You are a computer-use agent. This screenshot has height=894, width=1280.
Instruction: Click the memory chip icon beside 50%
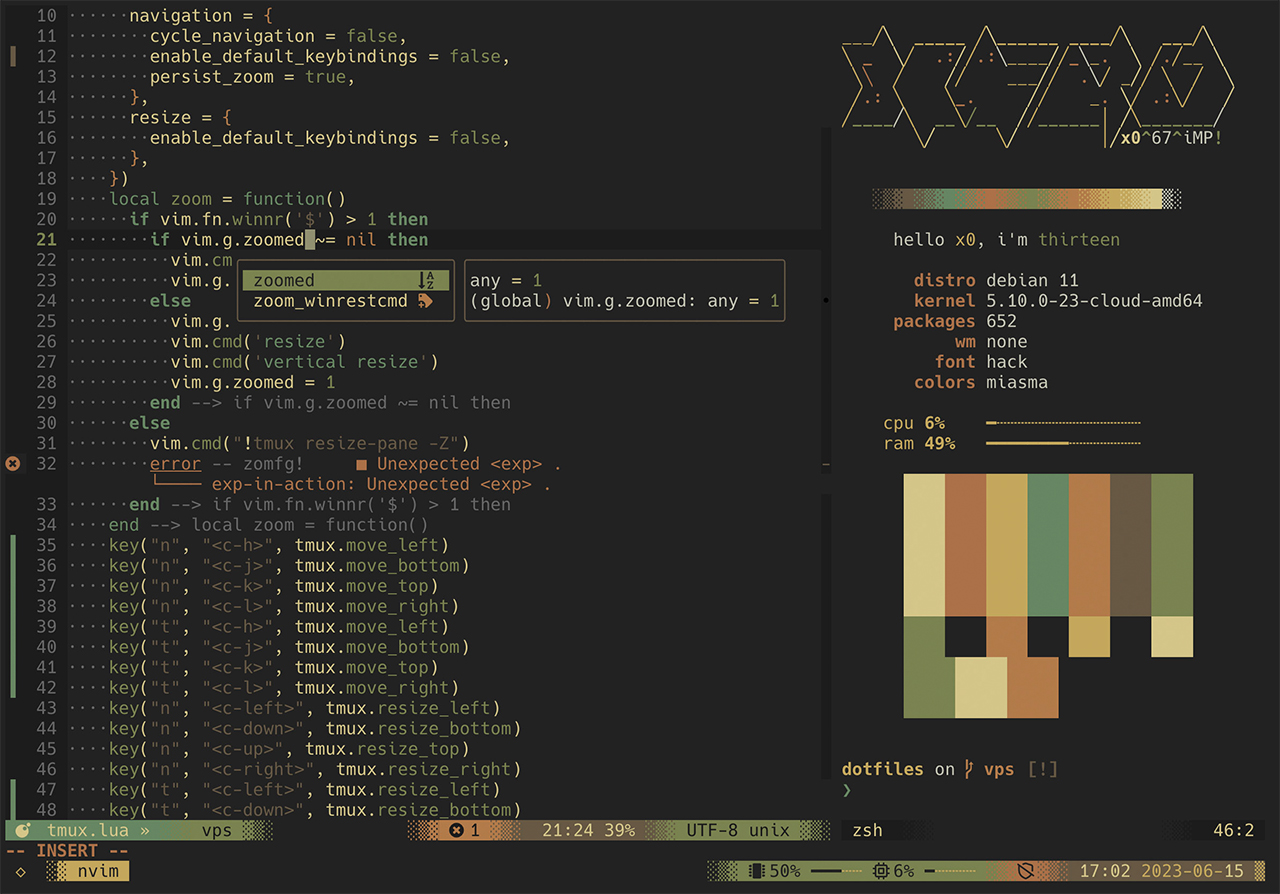click(x=756, y=871)
